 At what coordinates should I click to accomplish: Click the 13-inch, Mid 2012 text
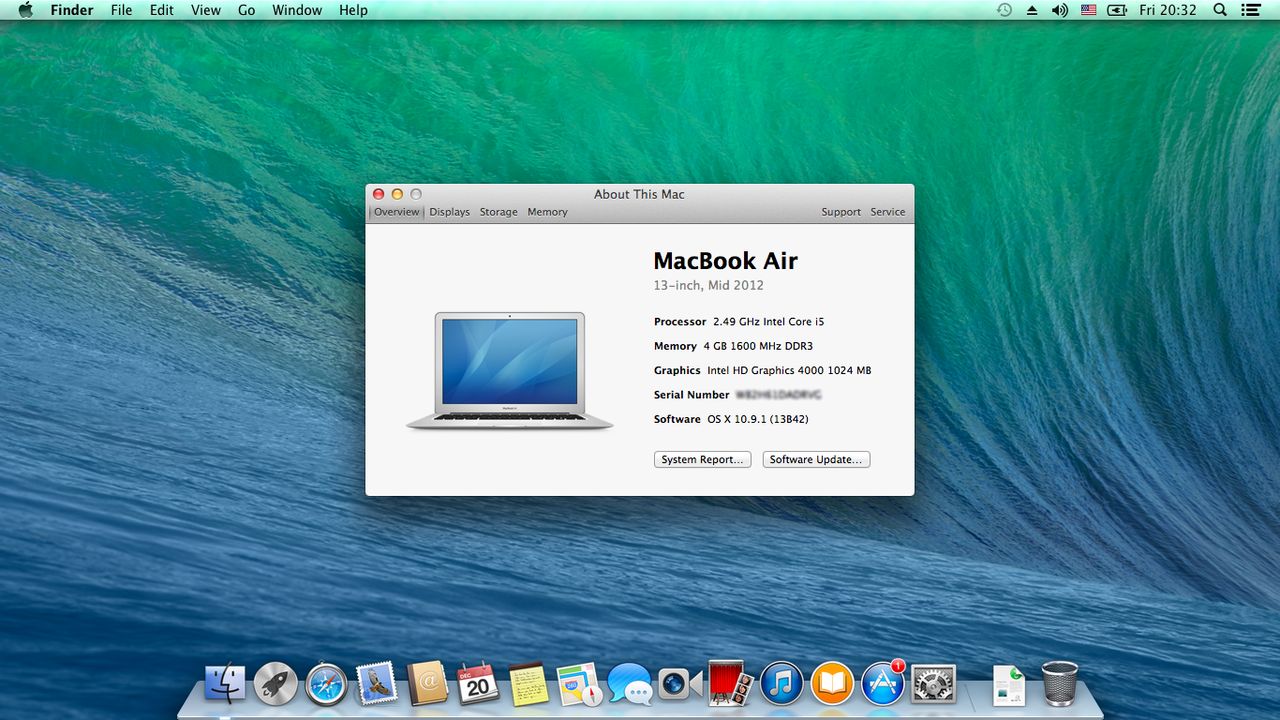click(x=708, y=285)
